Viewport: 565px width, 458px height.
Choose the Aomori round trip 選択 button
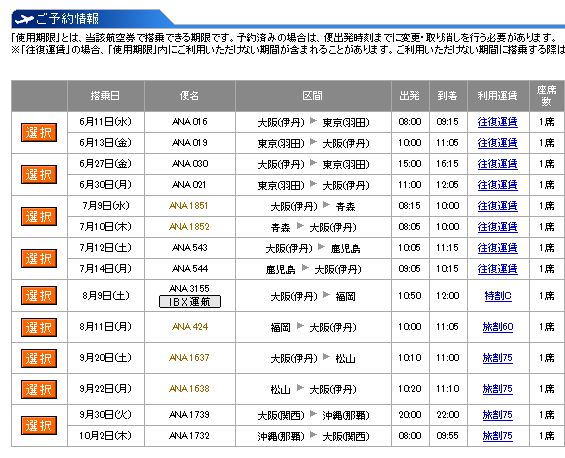39,217
